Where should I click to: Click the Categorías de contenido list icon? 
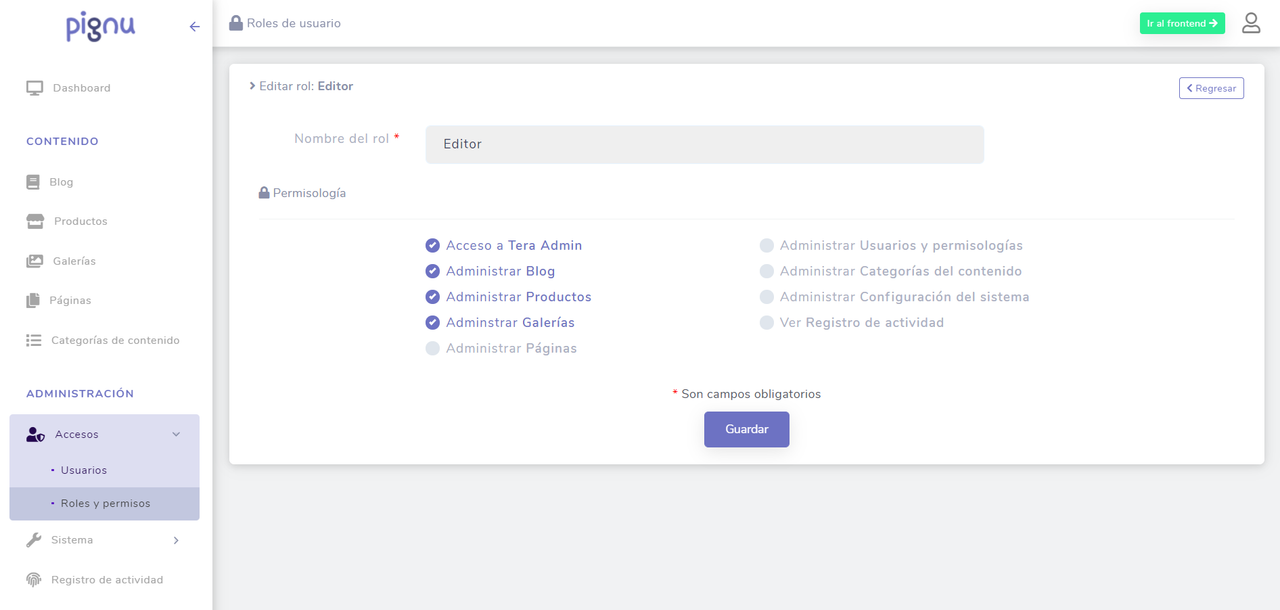(x=34, y=340)
